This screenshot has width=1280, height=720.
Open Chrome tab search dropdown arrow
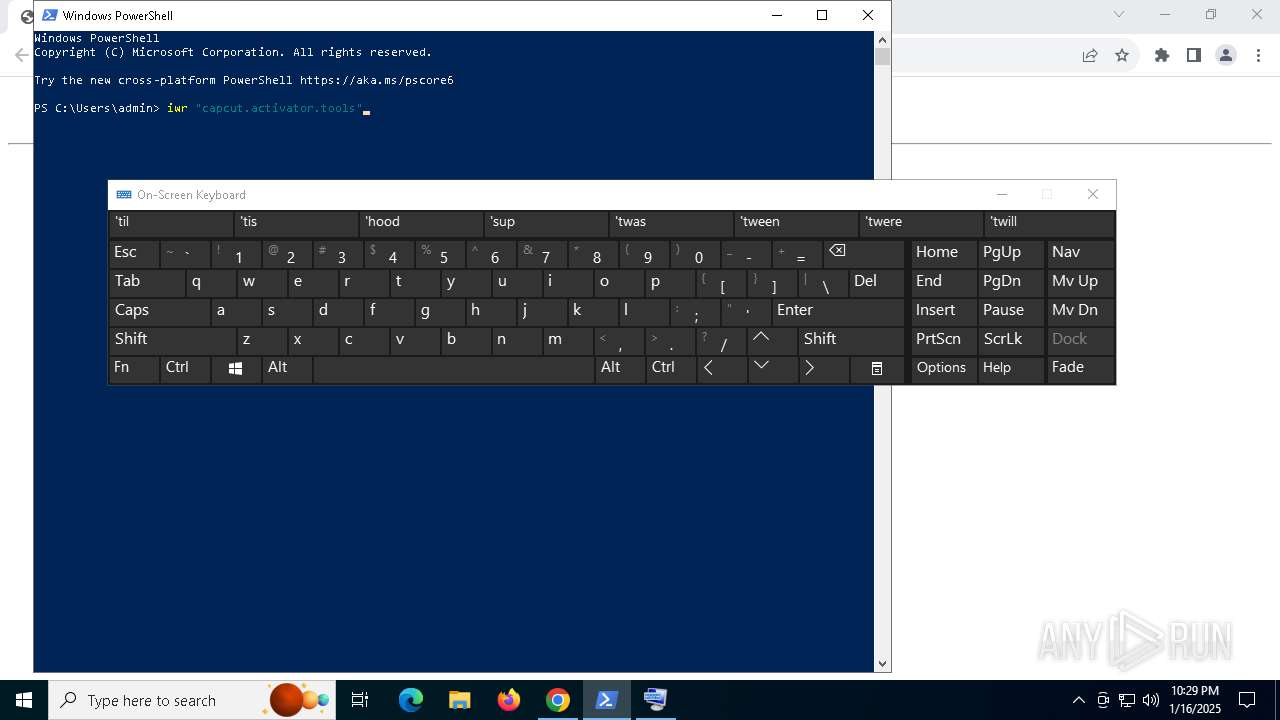(1119, 14)
